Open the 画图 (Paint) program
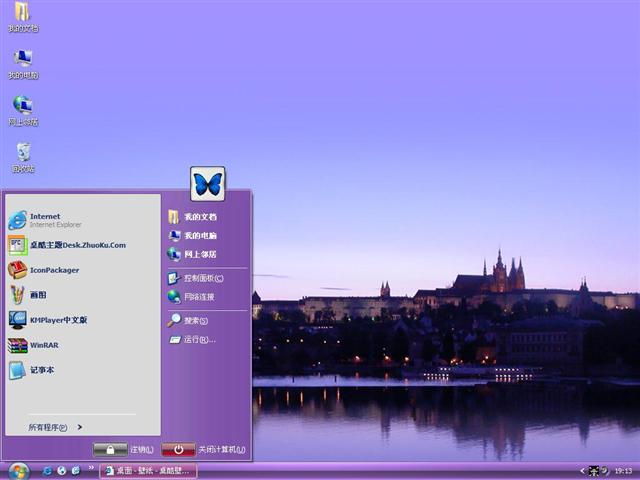640x480 pixels. point(38,295)
